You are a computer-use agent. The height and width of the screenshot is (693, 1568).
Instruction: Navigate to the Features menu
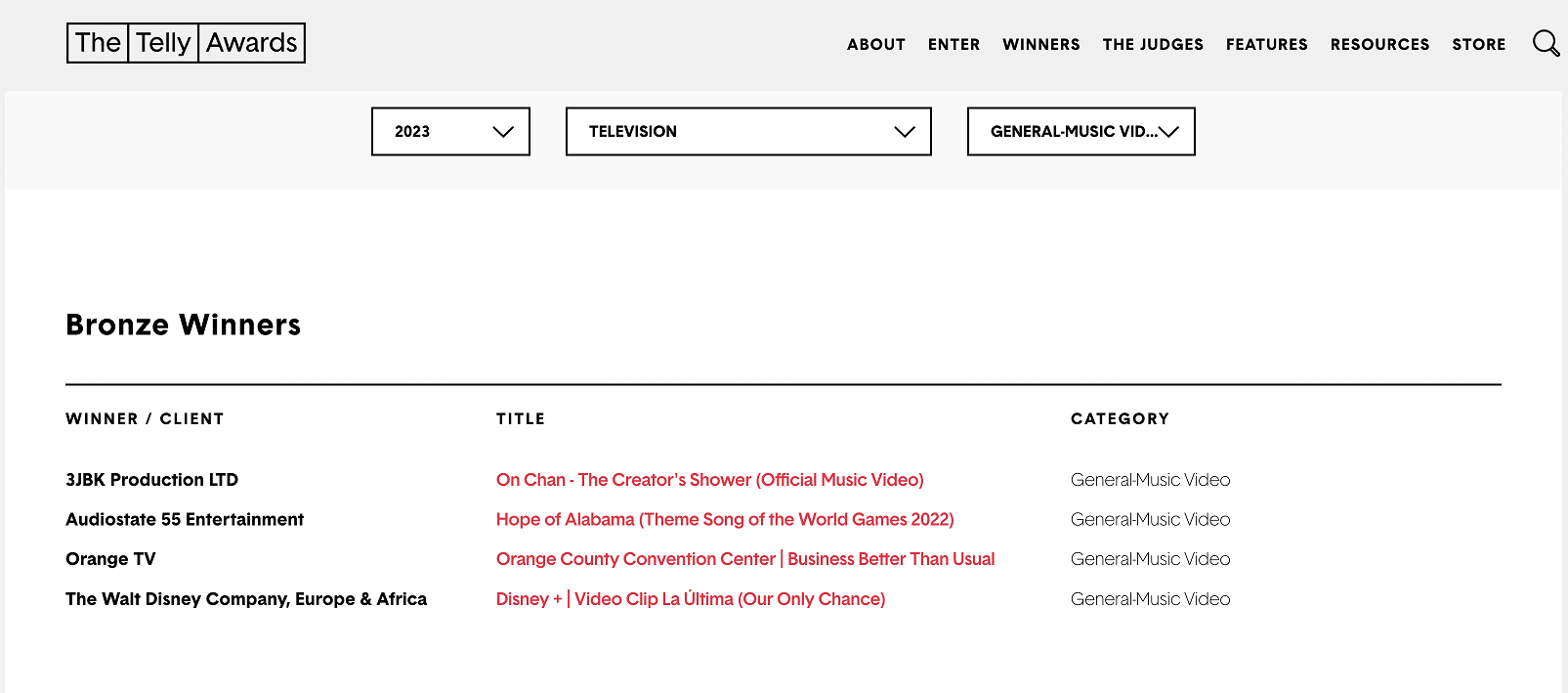[x=1266, y=44]
